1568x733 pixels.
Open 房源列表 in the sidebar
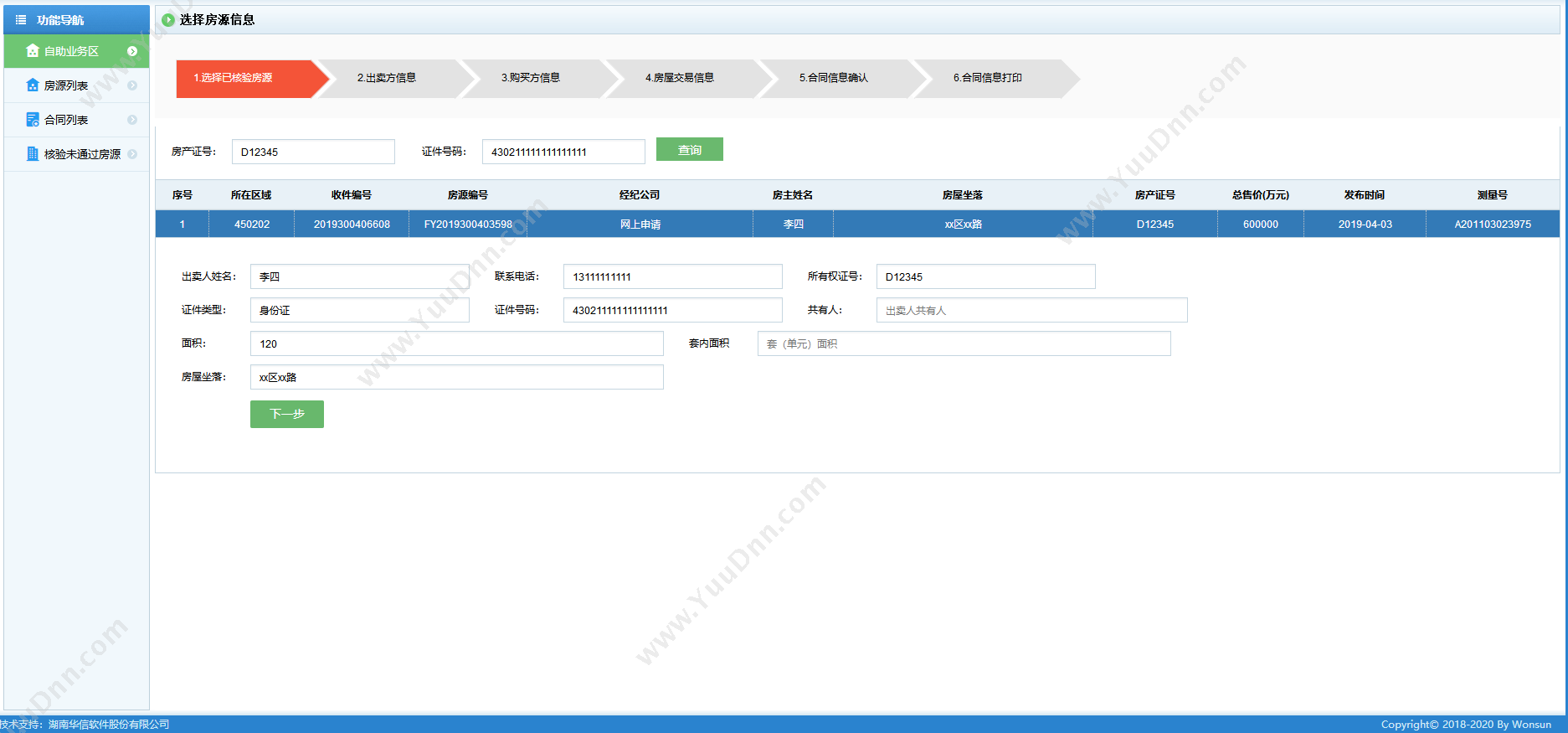click(76, 85)
